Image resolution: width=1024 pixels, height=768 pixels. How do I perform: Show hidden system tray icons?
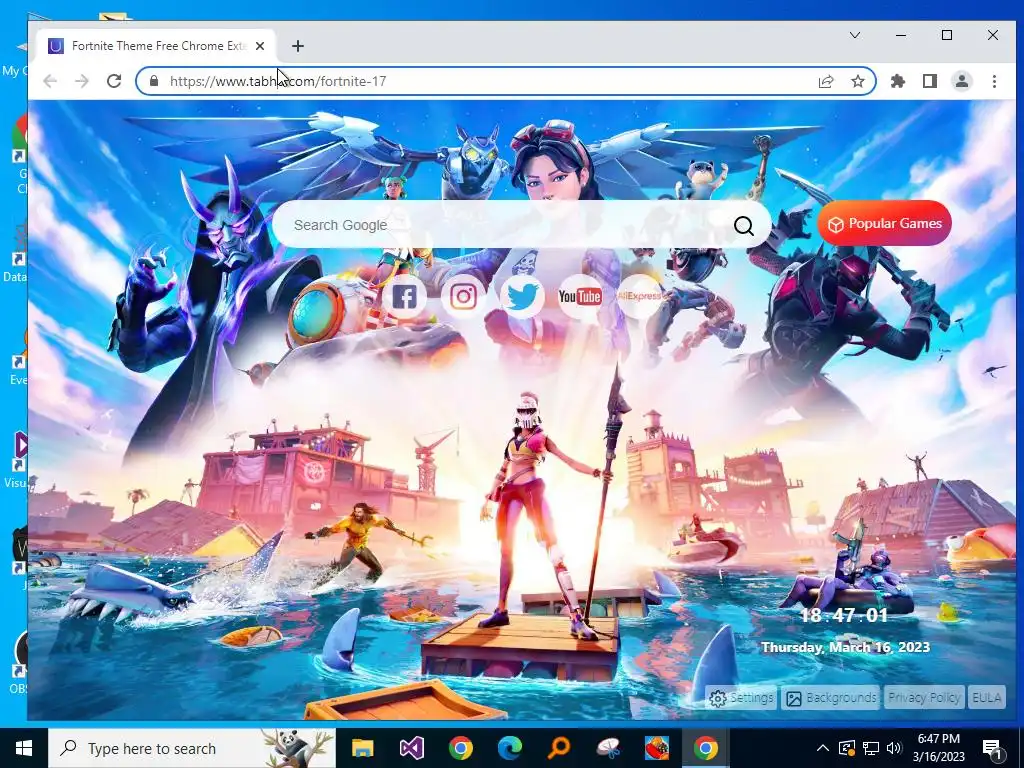click(x=823, y=748)
